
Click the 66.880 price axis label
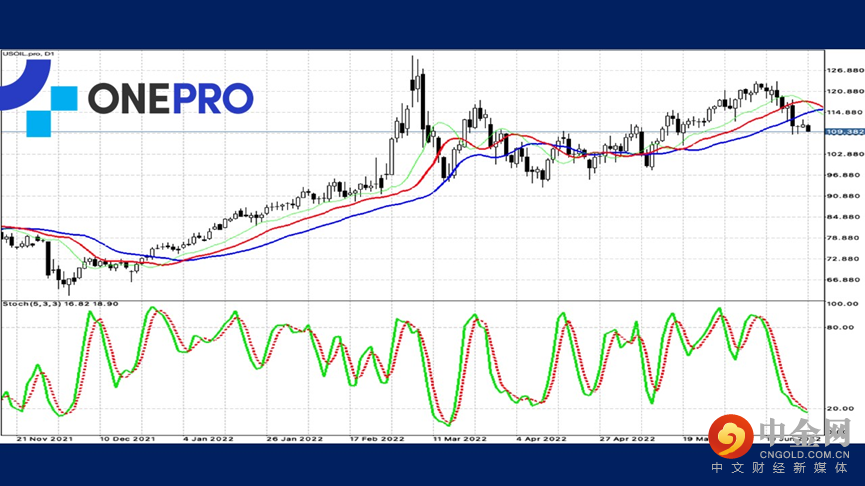coord(845,280)
